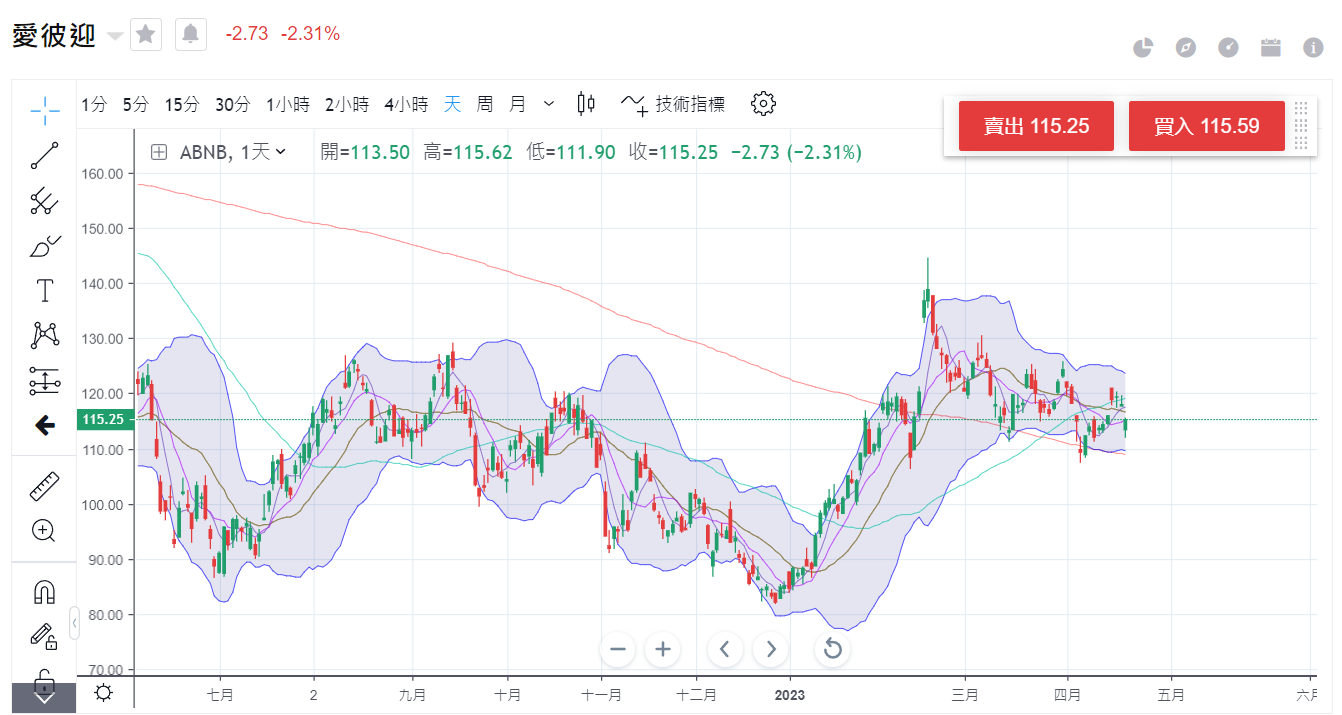Open the chart settings gear

coord(763,104)
